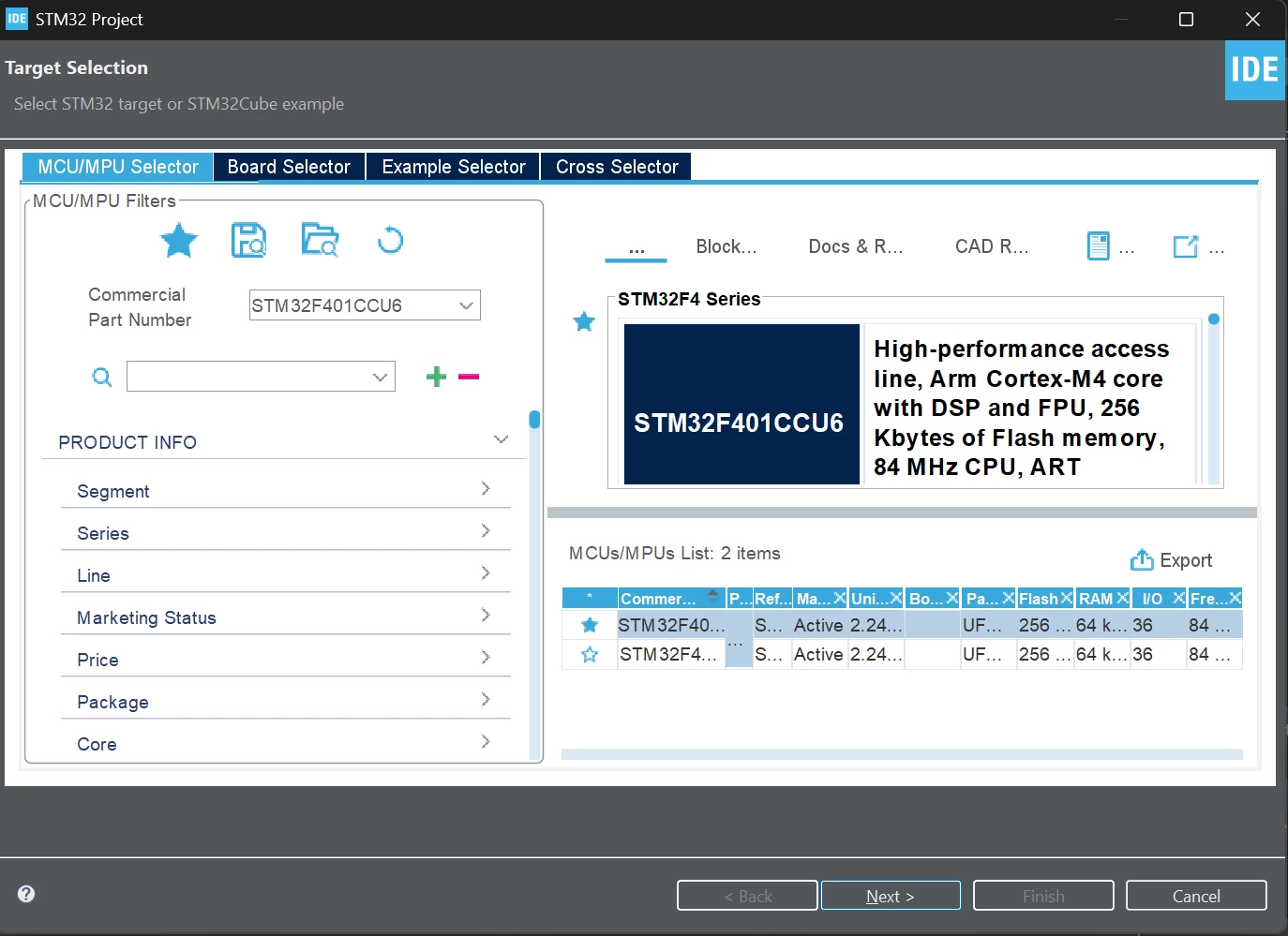Show favorite MCUs with the filter star icon
Screen dimensions: 1288x936
[x=179, y=241]
